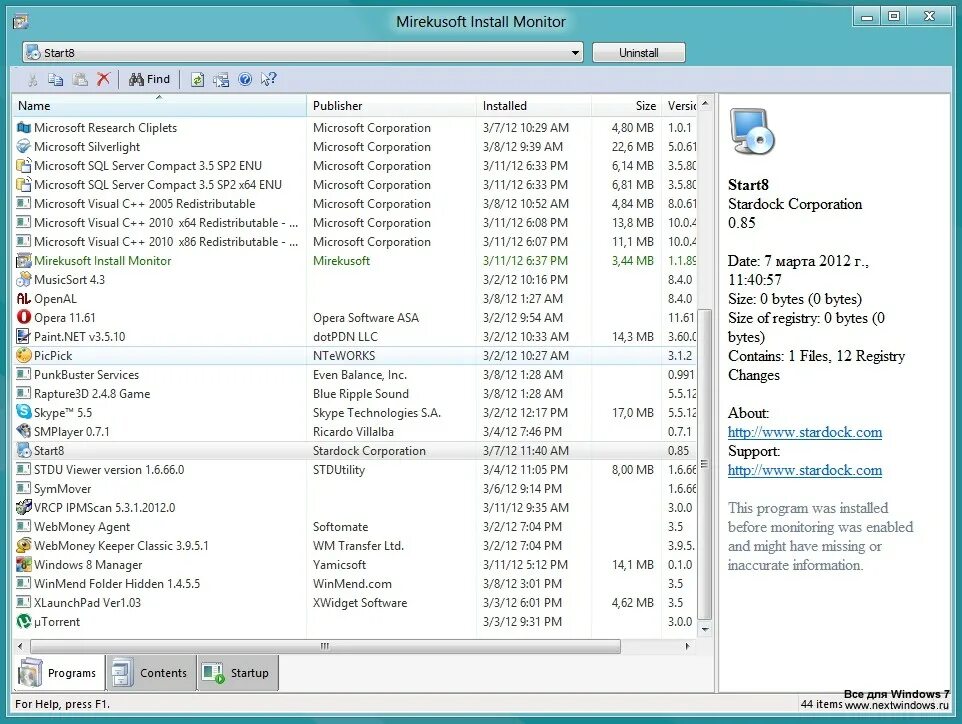Switch to the Programs tab
This screenshot has height=724, width=962.
[58, 673]
